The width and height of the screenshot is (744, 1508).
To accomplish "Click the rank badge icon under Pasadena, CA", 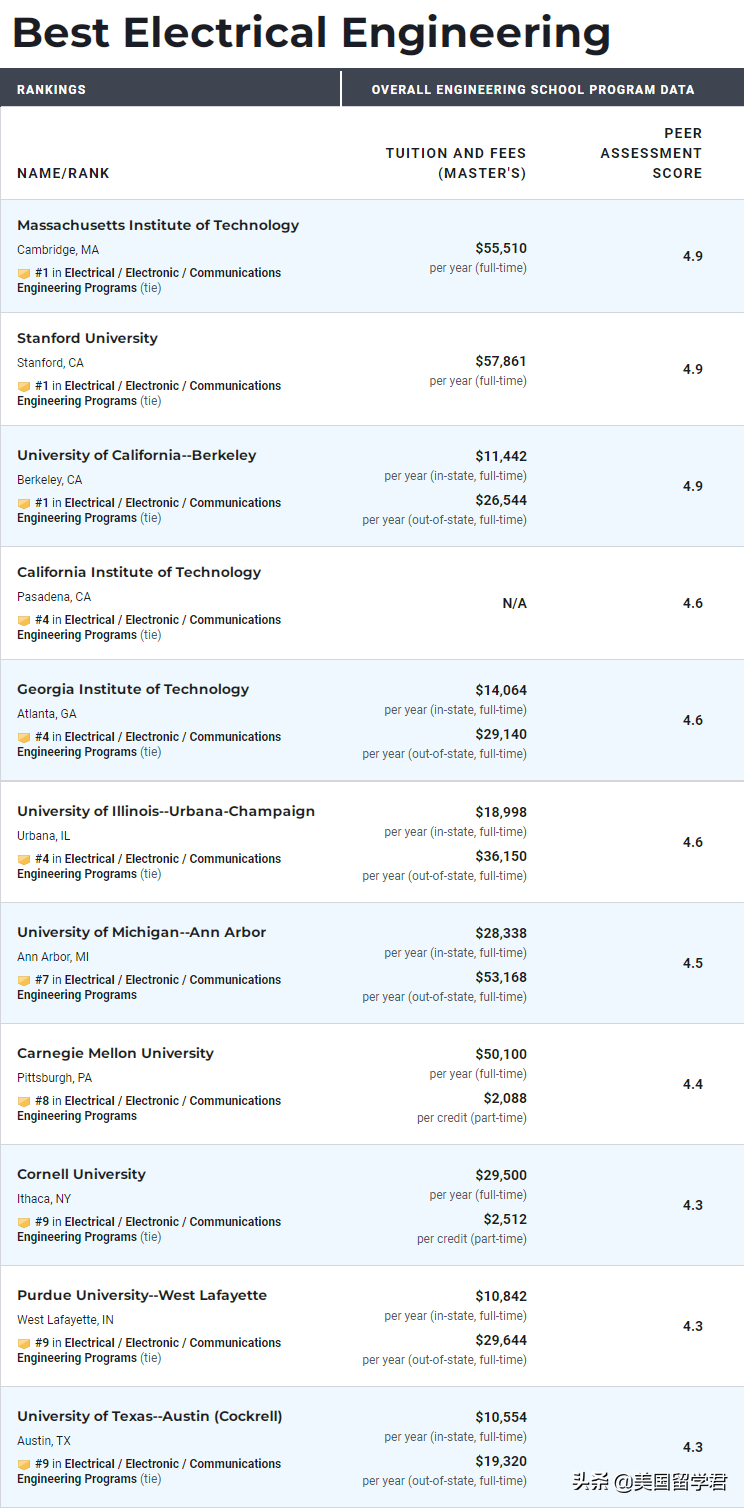I will [24, 620].
